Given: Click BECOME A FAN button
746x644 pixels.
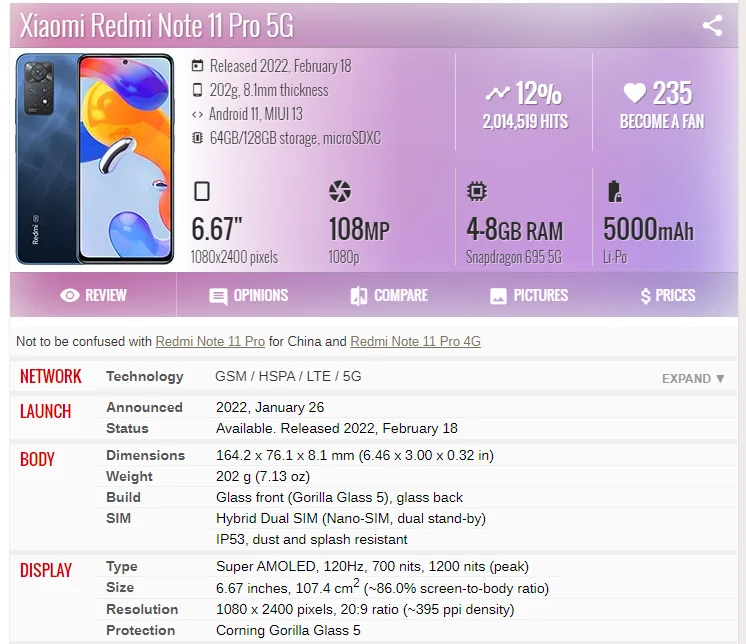Looking at the screenshot, I should [x=662, y=122].
